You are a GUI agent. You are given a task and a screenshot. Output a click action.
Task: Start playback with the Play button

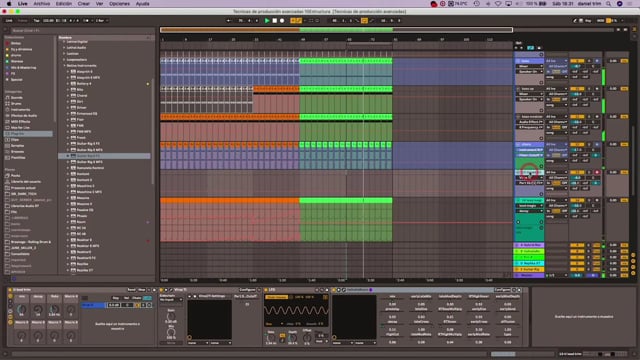[x=267, y=20]
